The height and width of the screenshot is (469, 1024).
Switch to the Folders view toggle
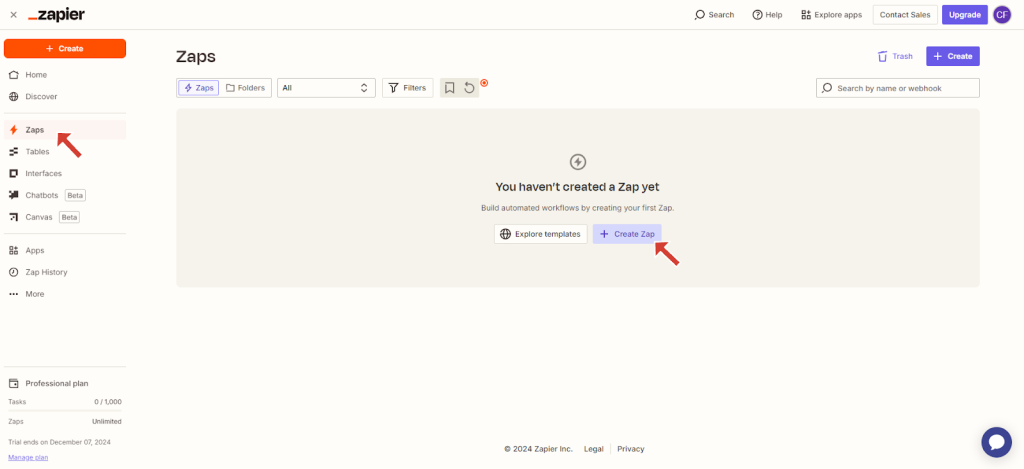point(246,88)
